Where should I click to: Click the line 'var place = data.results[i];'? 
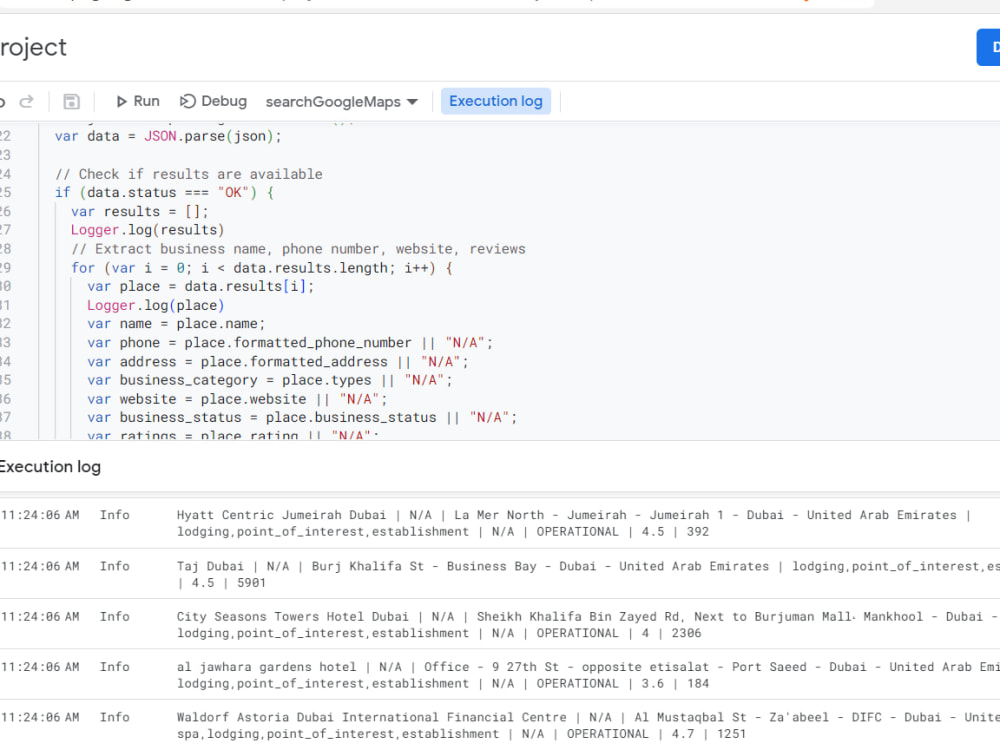tap(201, 286)
